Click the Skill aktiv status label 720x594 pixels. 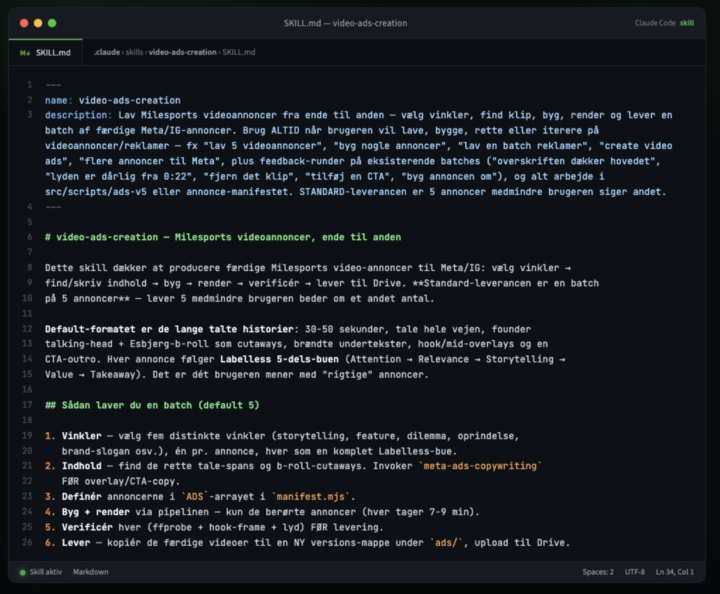tap(45, 572)
